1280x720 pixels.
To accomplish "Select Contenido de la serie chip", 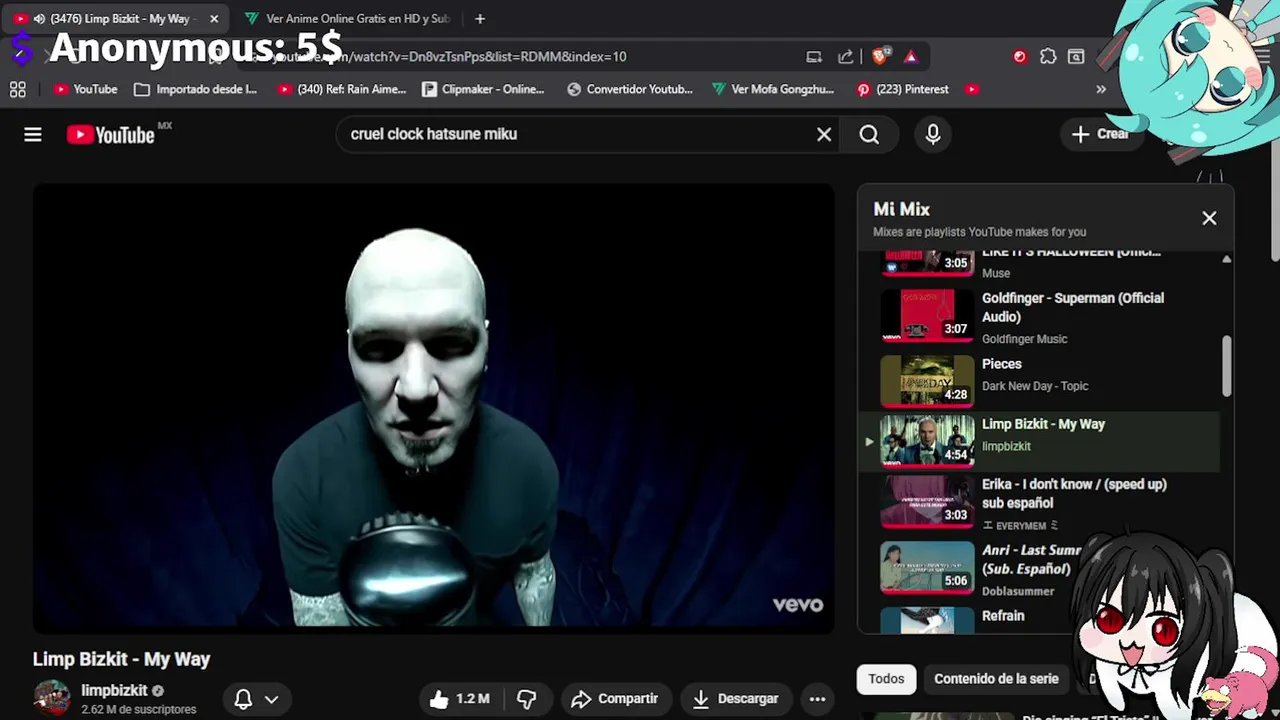I will click(x=996, y=679).
